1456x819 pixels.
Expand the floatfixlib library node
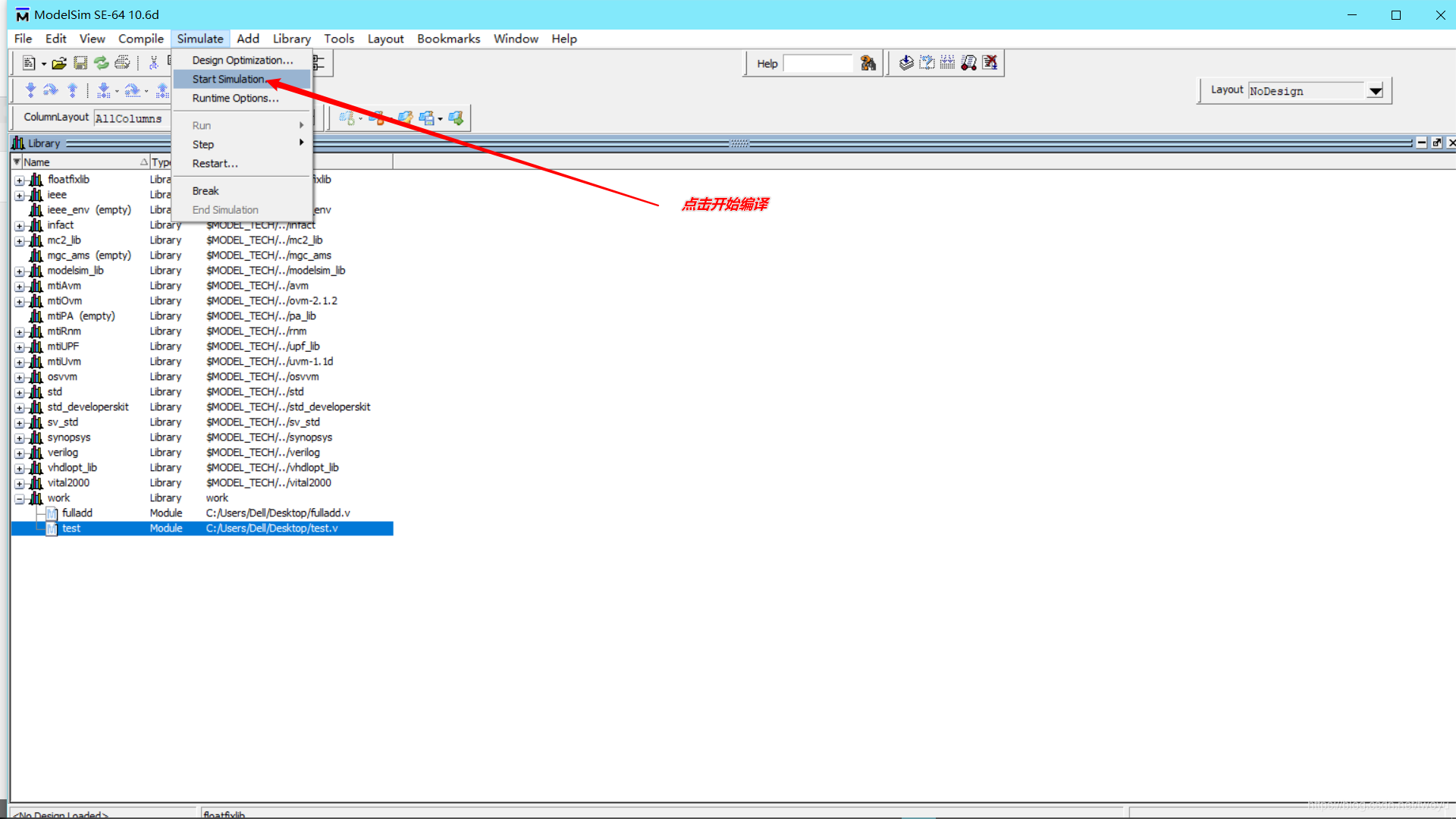(x=20, y=180)
